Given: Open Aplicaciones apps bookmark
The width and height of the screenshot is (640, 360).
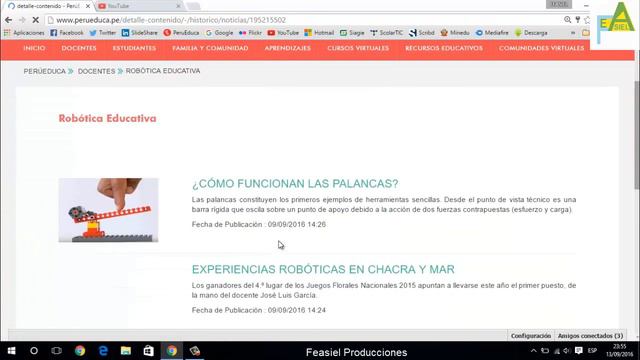Looking at the screenshot, I should (x=24, y=33).
